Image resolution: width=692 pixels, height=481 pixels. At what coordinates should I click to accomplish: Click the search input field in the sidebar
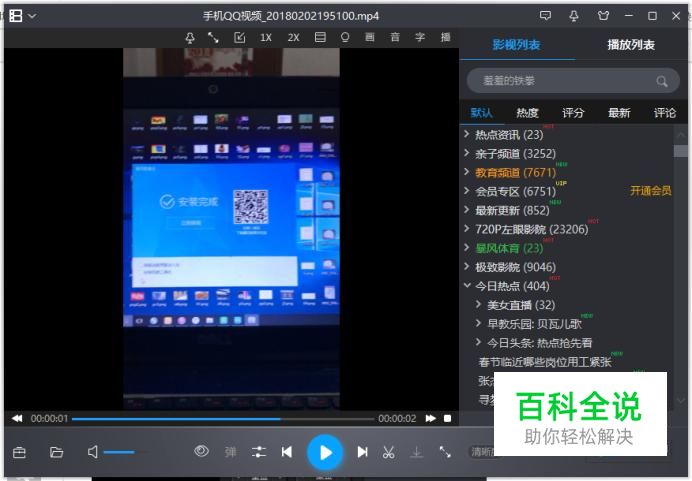(x=573, y=80)
